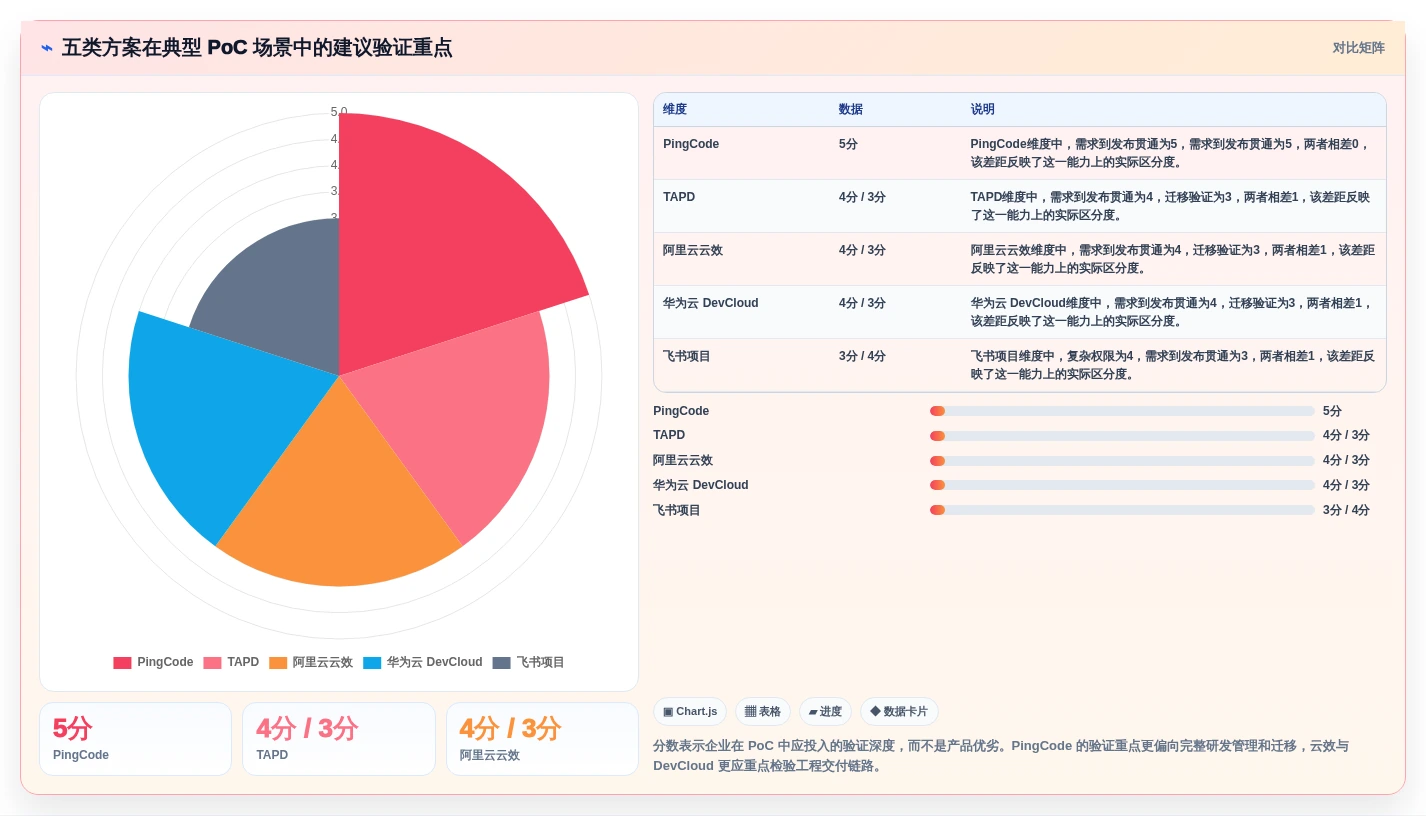Open the PingCode 5分 data card
This screenshot has height=816, width=1426.
click(135, 739)
